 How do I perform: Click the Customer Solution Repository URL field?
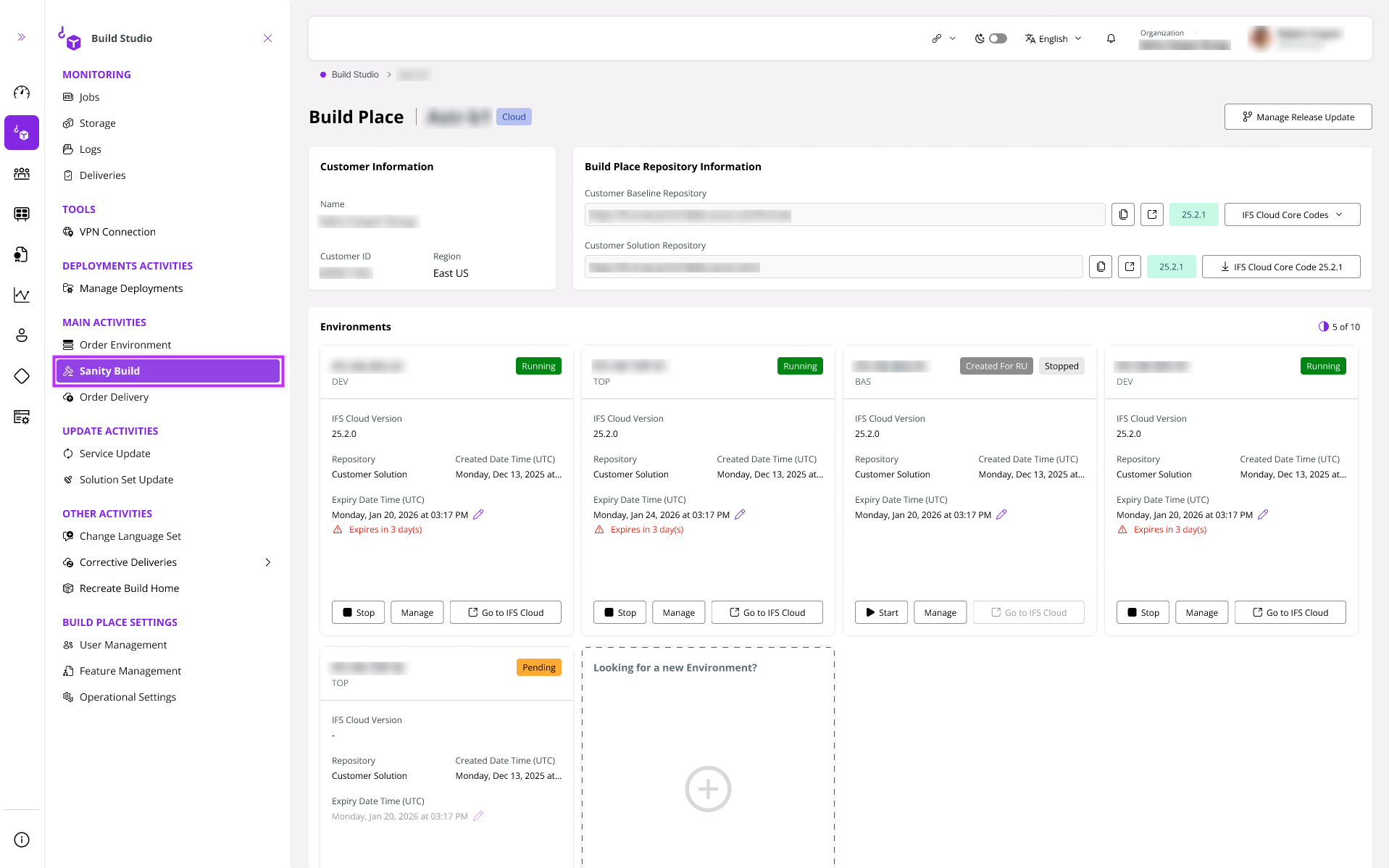pos(834,267)
